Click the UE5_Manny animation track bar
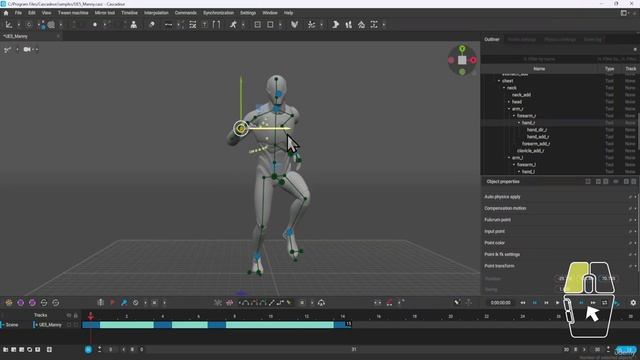Screen dimensions: 640x360 point(217,325)
